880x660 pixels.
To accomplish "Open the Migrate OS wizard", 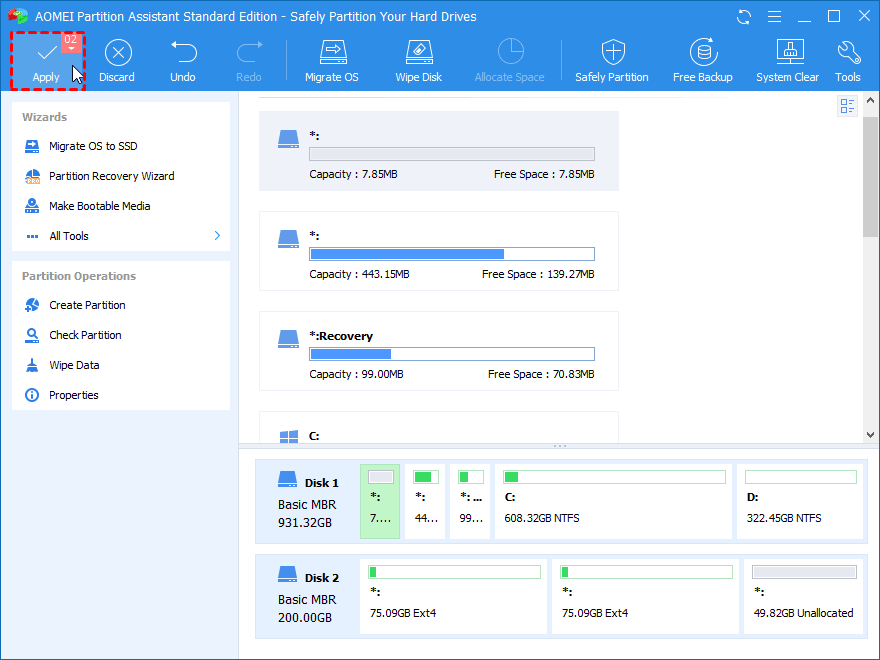I will click(332, 60).
